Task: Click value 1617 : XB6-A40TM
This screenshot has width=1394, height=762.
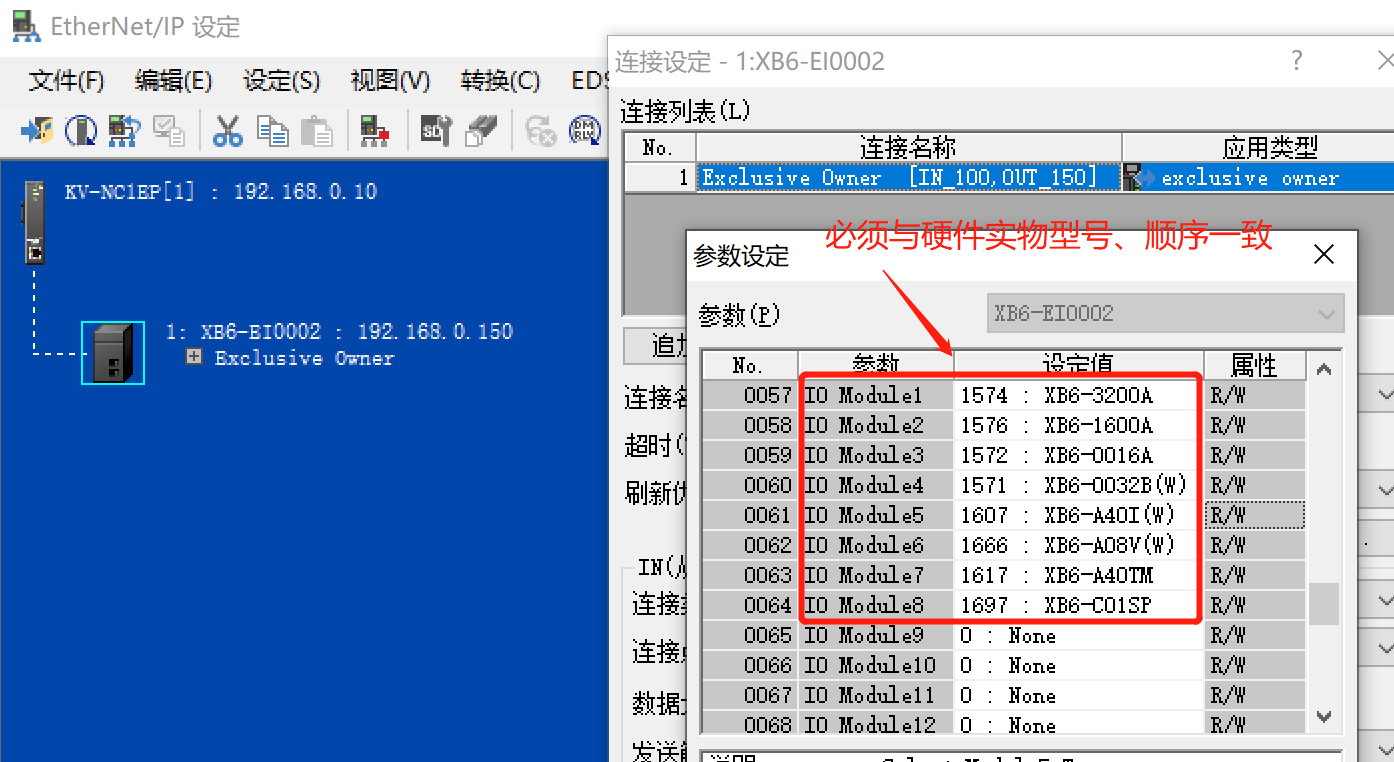Action: point(1079,575)
